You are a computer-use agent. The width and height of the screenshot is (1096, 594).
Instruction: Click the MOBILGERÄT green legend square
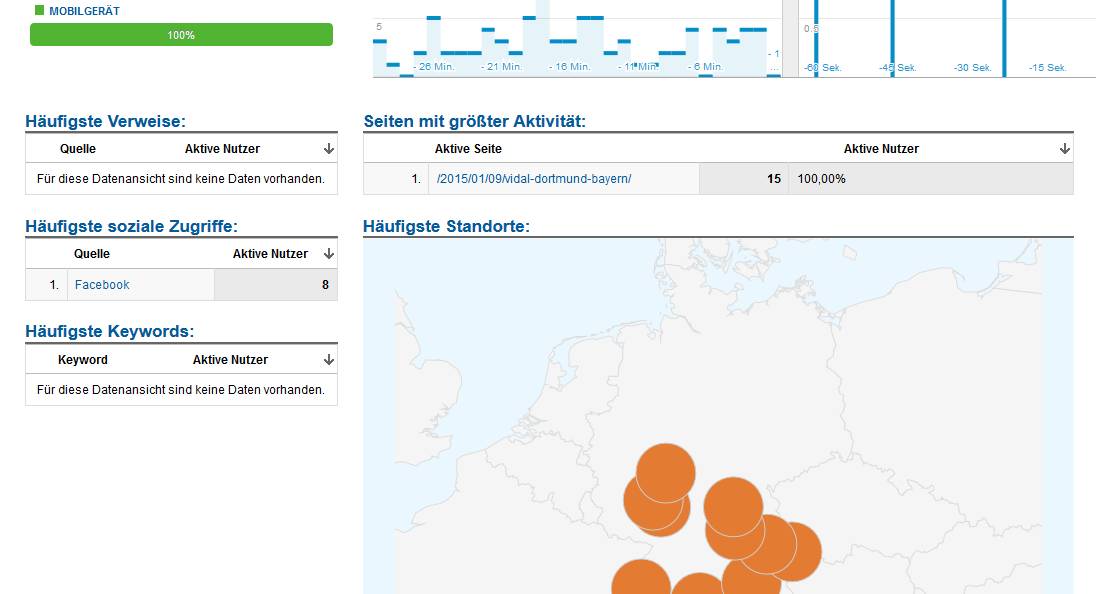[39, 10]
